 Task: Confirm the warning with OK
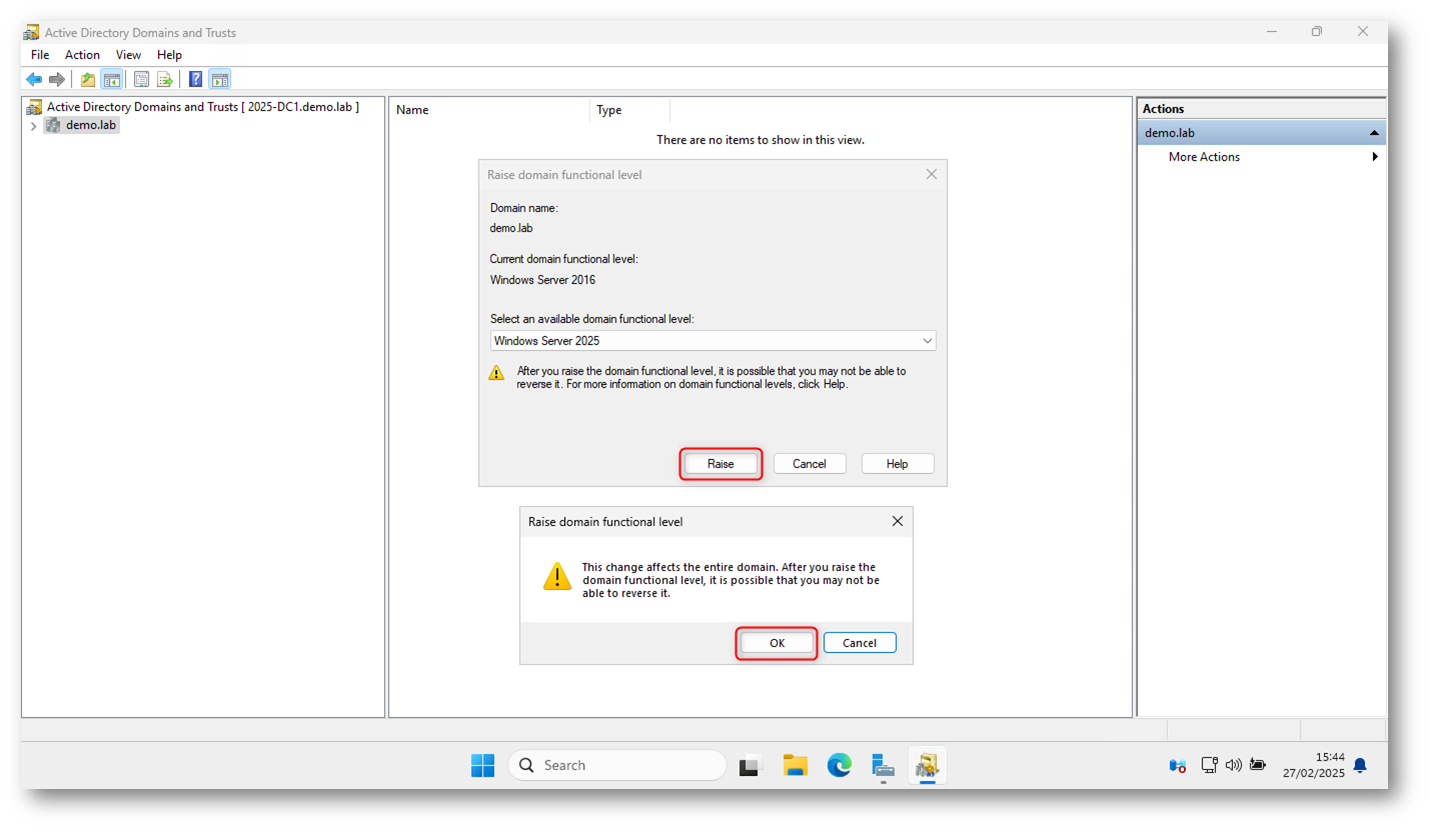click(777, 643)
